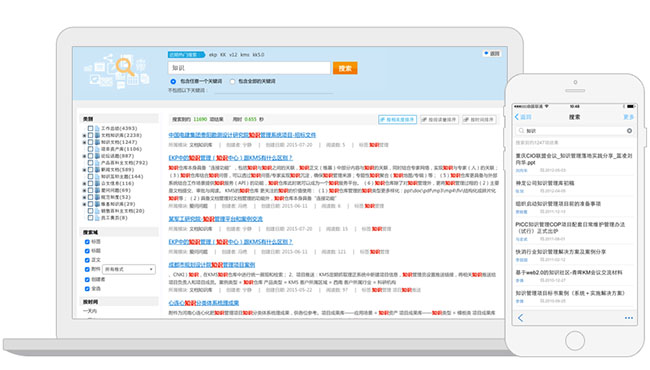650x370 pixels.
Task: Tap the three-dot more icon on phone bottom bar
Action: click(x=628, y=318)
